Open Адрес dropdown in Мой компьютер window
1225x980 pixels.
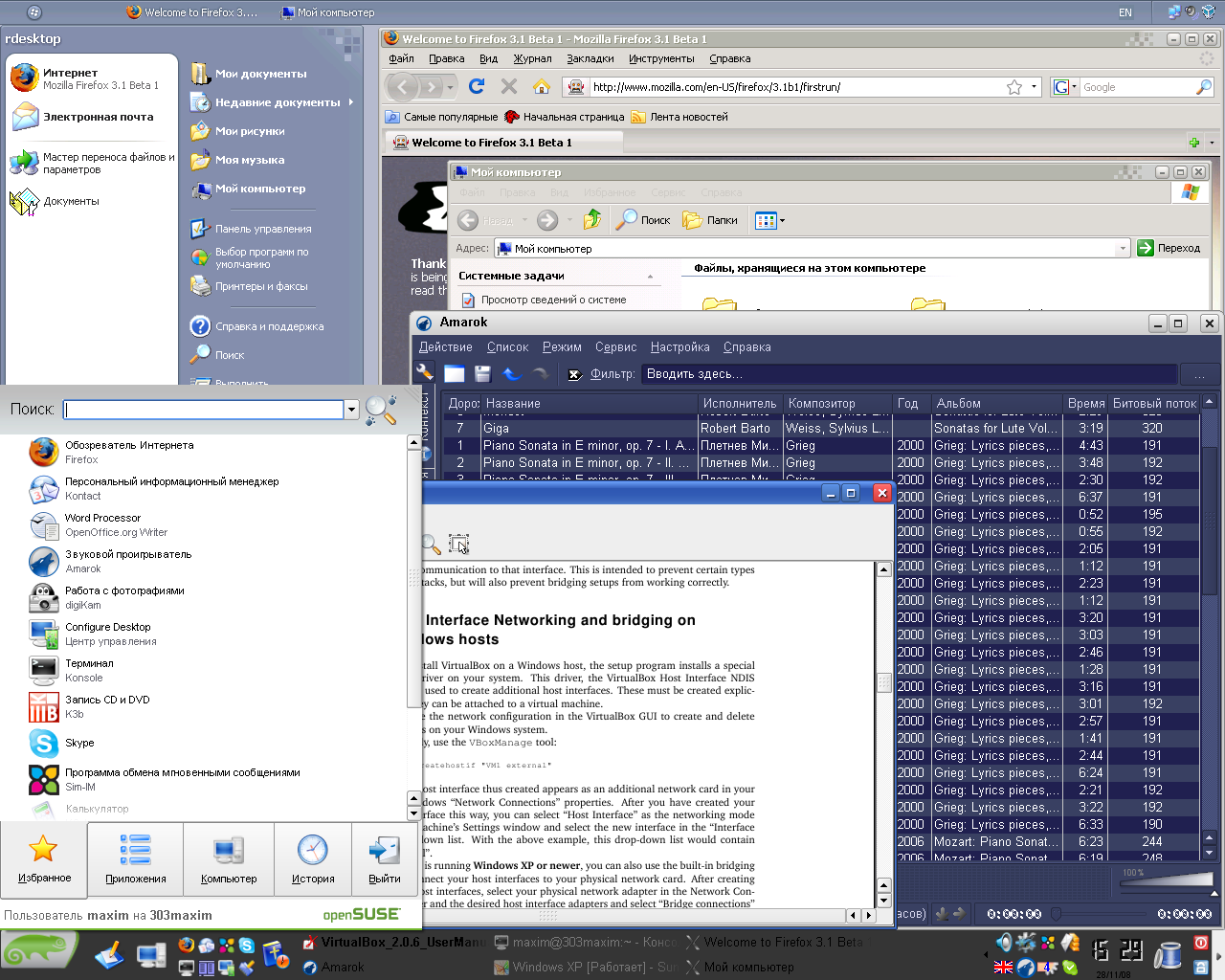[1123, 249]
